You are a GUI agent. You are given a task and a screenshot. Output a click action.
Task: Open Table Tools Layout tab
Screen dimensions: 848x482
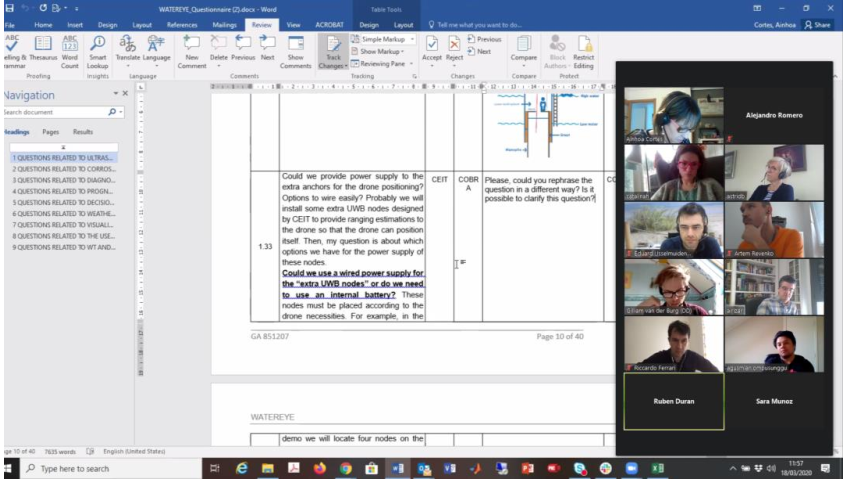click(x=403, y=25)
